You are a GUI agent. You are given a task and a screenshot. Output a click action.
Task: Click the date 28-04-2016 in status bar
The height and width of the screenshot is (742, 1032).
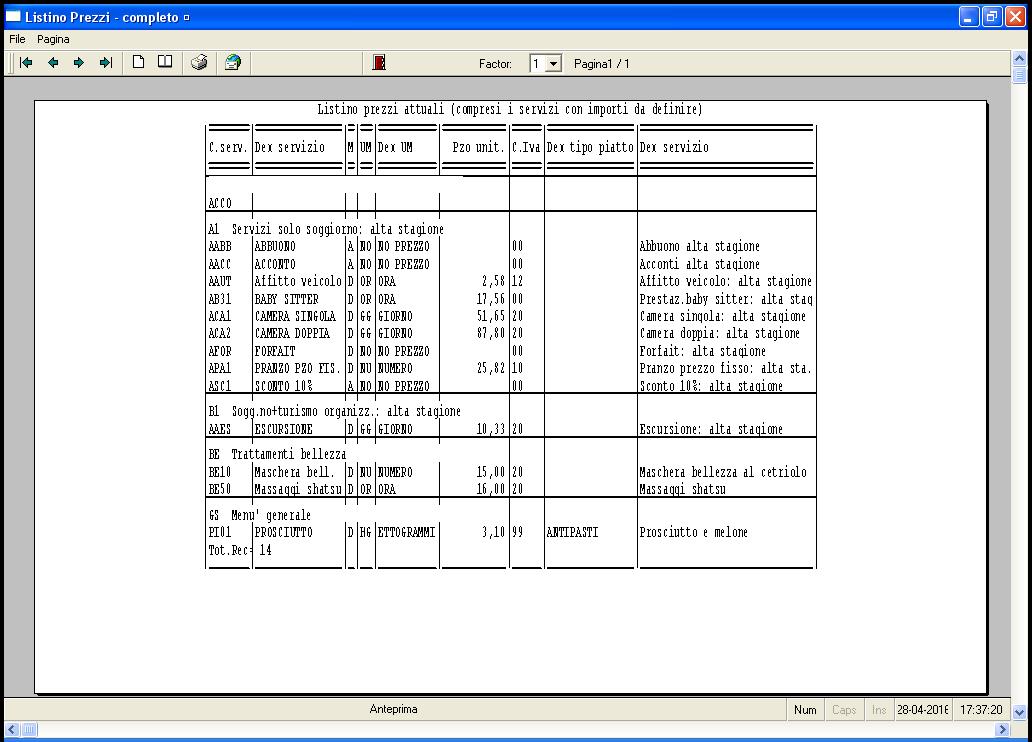923,710
